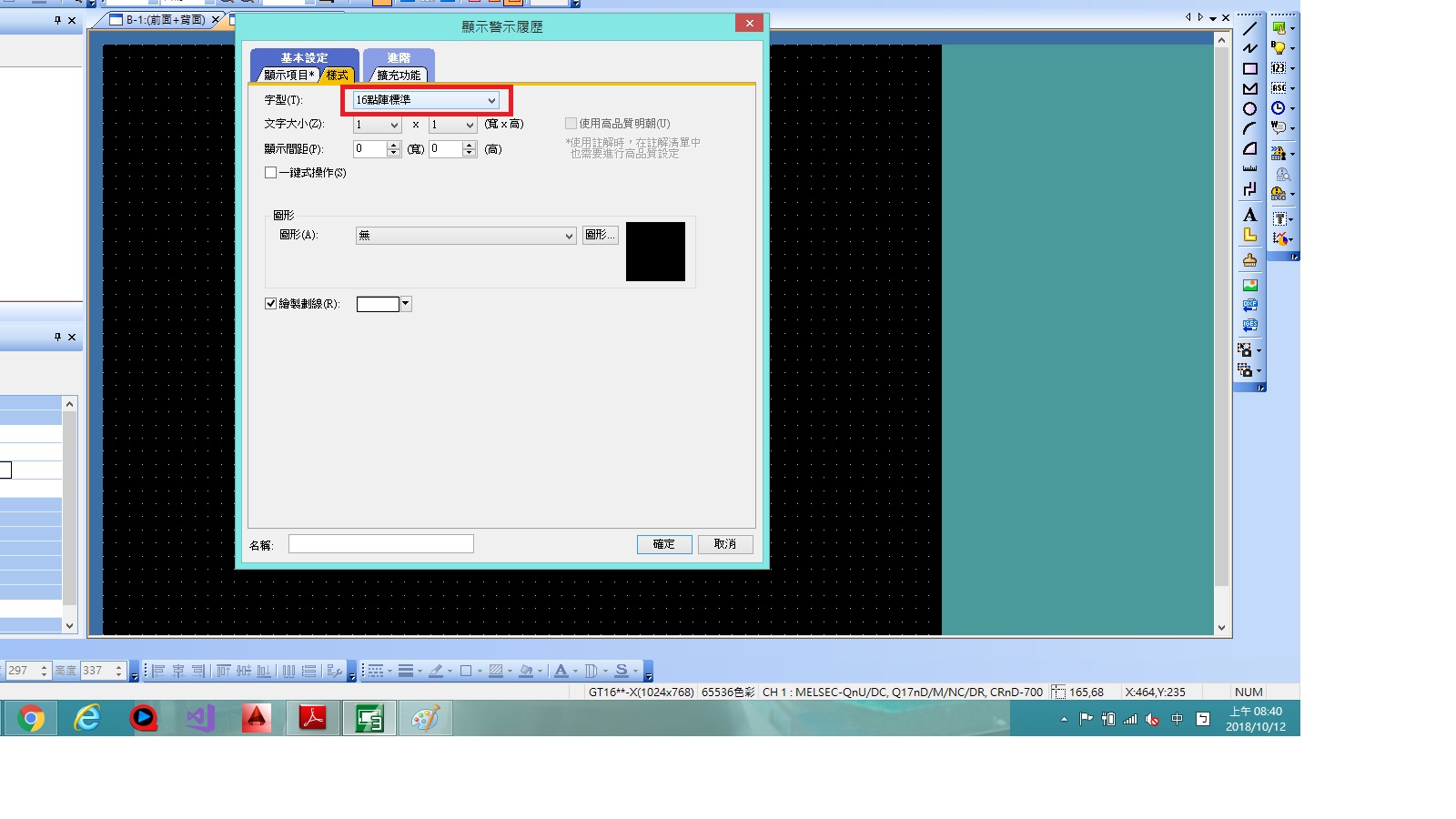Click the Import DXF data icon
1456x819 pixels.
pyautogui.click(x=1249, y=306)
